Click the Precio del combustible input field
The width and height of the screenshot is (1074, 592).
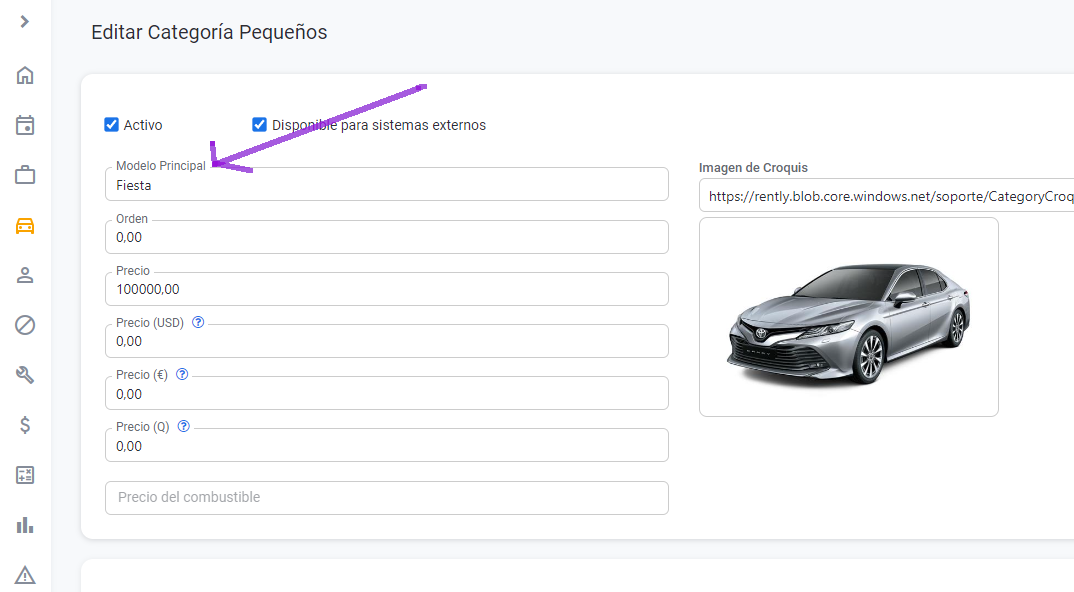point(386,498)
